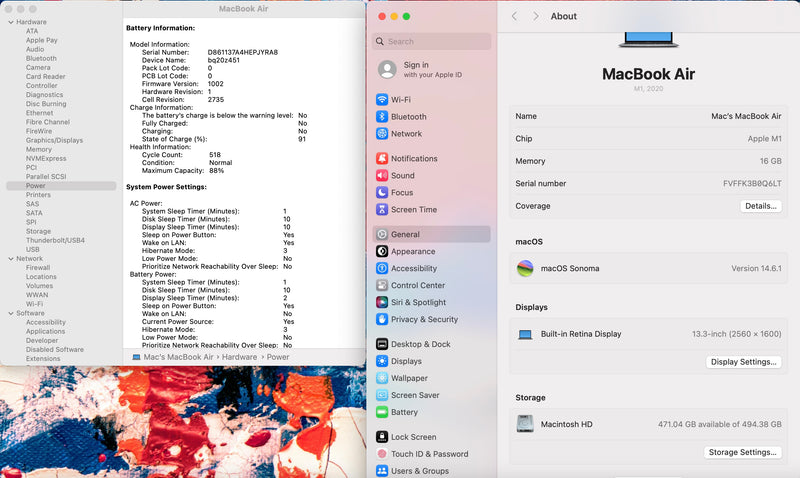Viewport: 800px width, 478px height.
Task: Click the Battery icon in sidebar
Action: (x=382, y=412)
